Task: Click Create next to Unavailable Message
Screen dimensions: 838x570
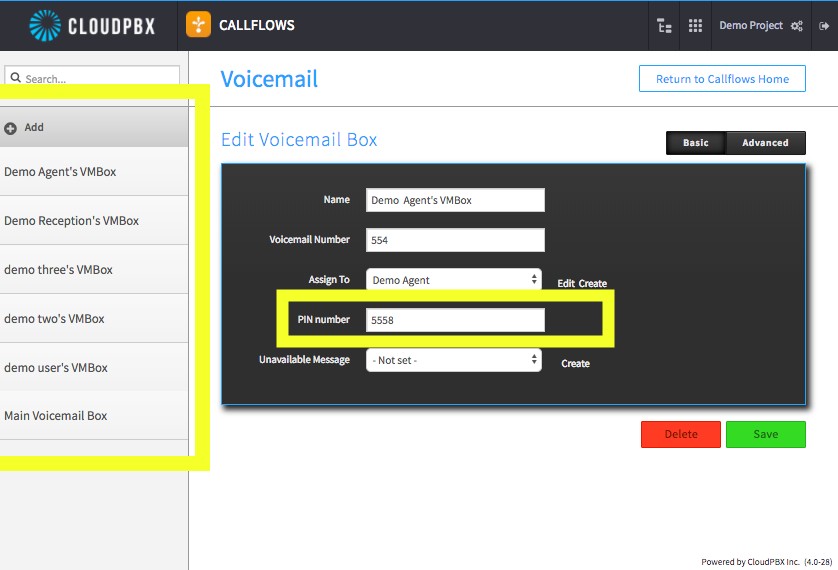Action: click(x=576, y=363)
